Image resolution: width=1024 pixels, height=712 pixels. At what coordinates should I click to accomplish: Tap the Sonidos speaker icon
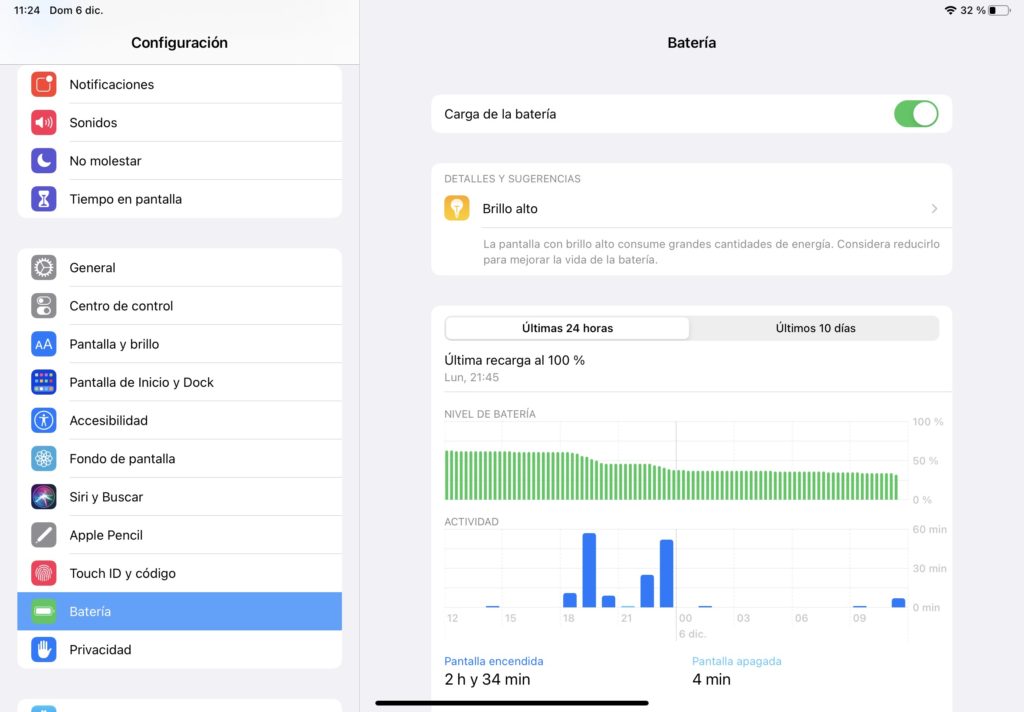point(44,123)
